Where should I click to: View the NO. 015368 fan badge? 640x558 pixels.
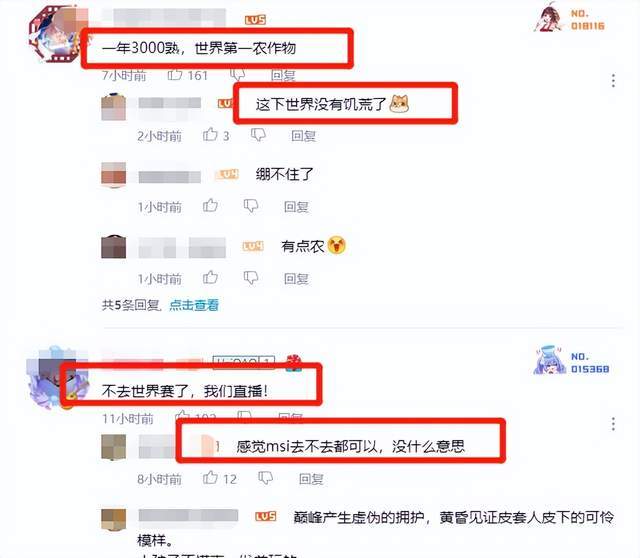click(x=571, y=361)
